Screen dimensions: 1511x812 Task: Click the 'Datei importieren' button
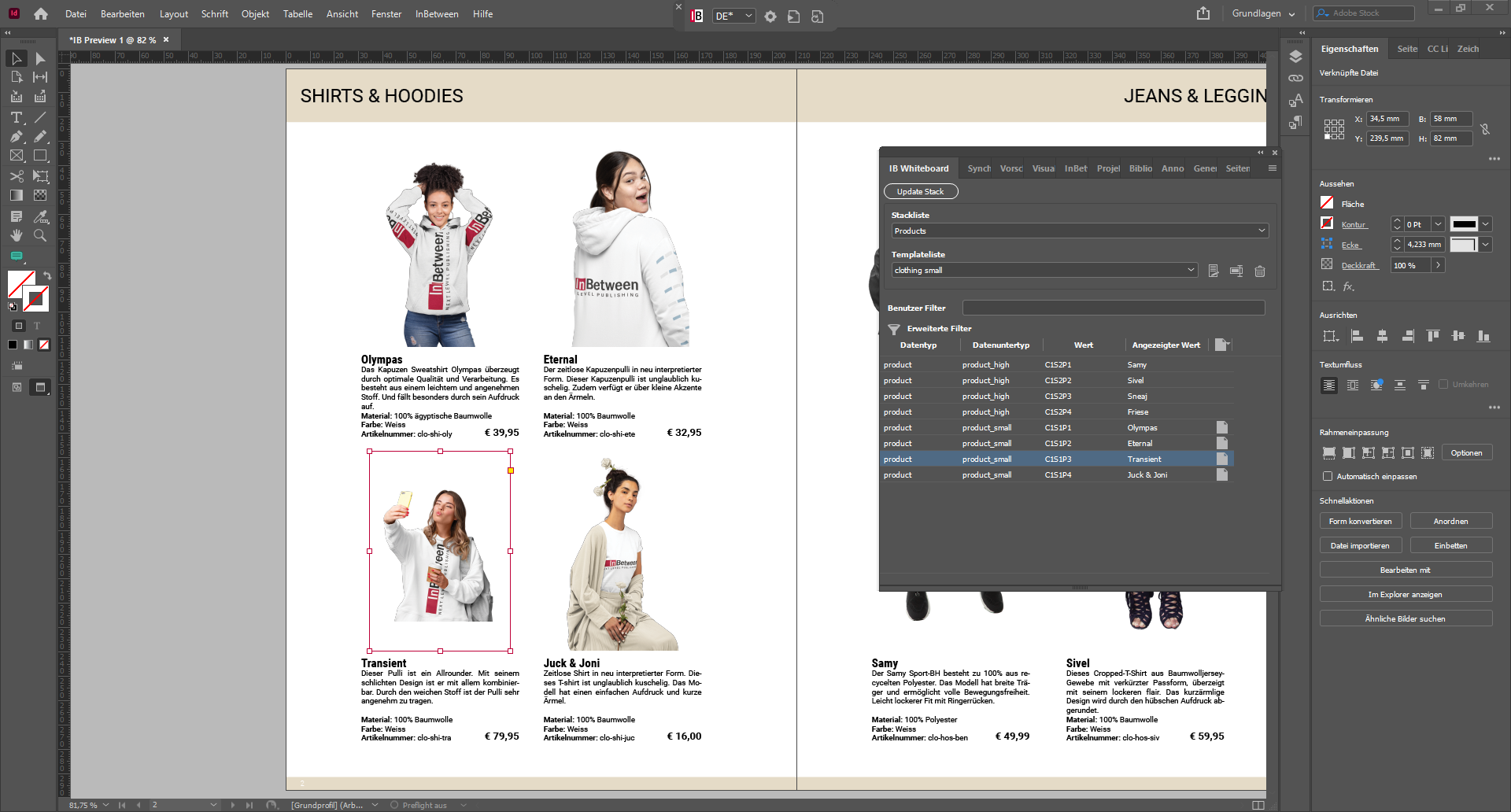coord(1361,545)
